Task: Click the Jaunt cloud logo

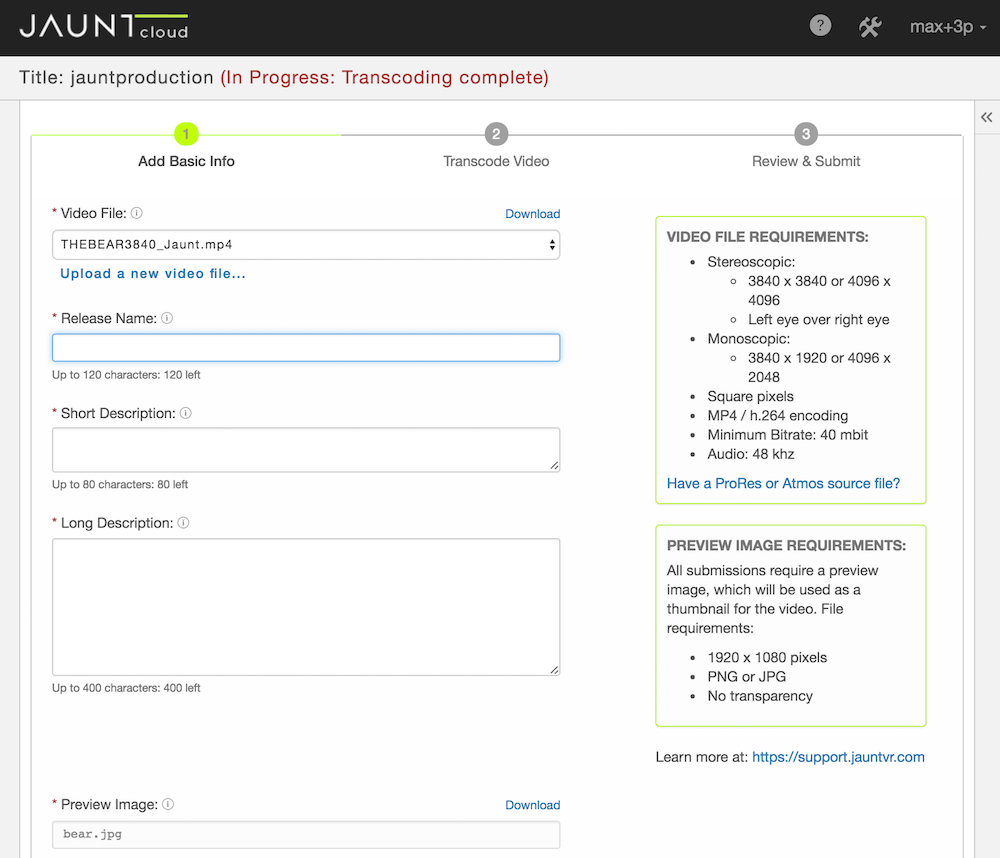Action: 104,27
